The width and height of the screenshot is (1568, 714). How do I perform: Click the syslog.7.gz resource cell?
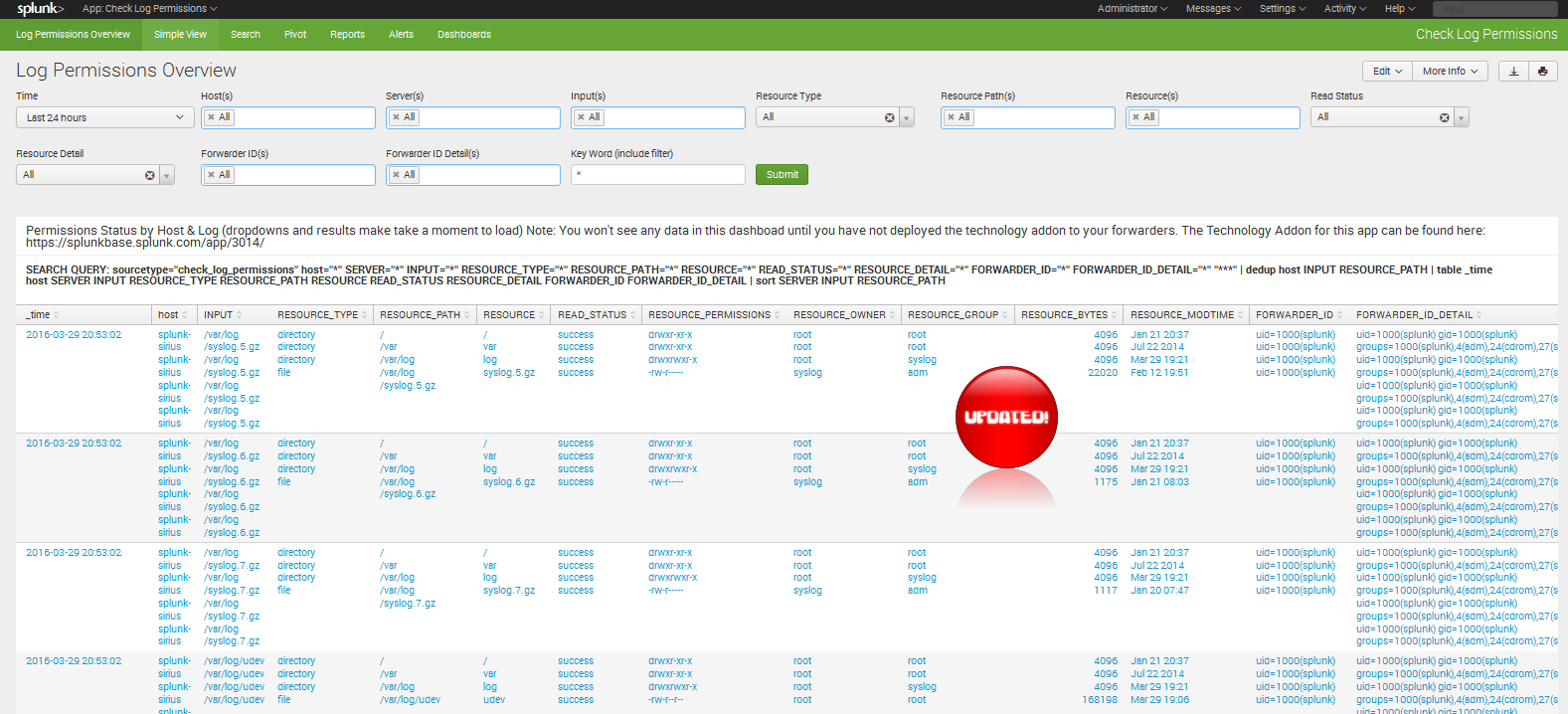coord(509,591)
